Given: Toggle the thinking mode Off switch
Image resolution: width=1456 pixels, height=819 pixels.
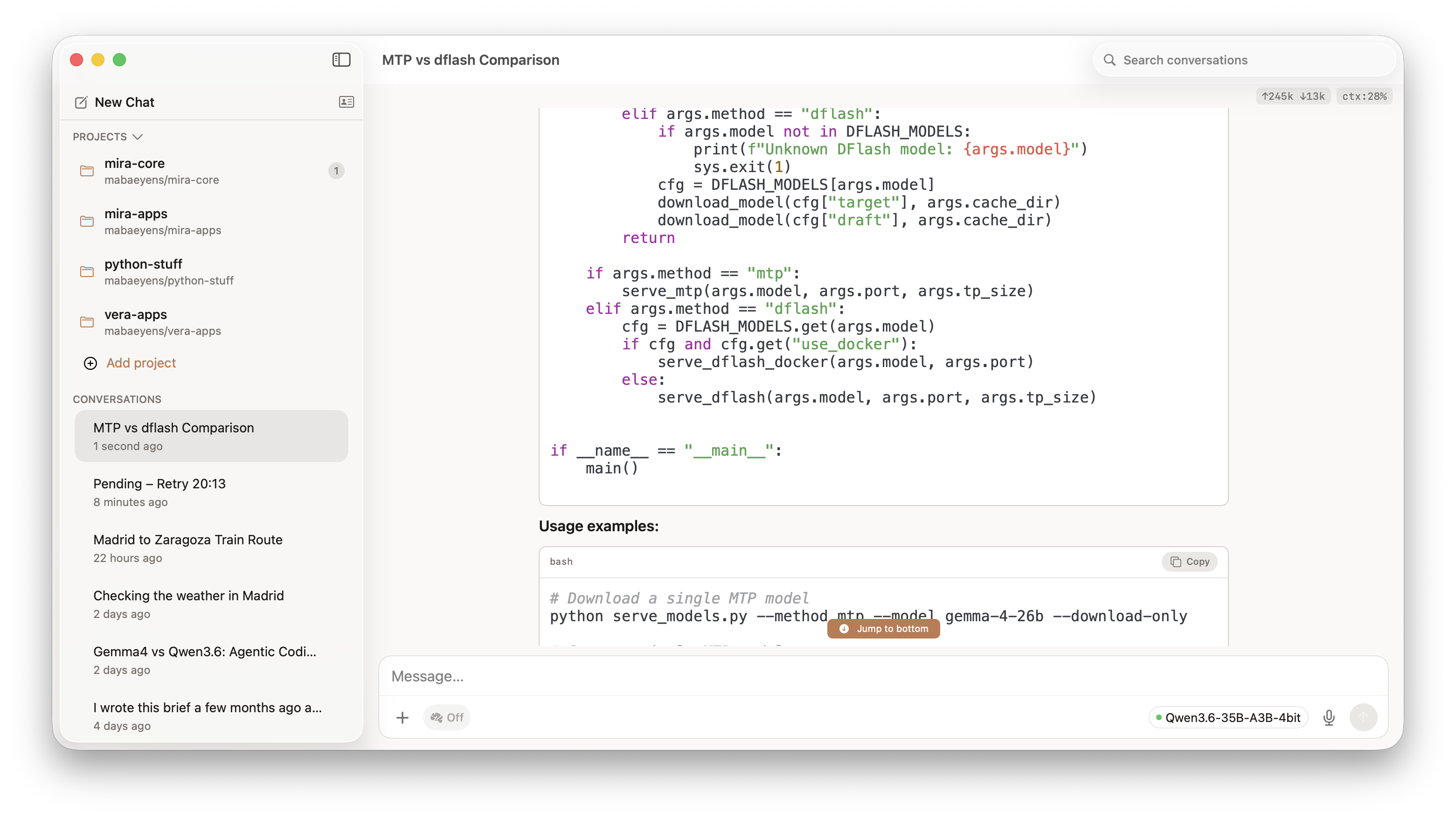Looking at the screenshot, I should coord(446,717).
